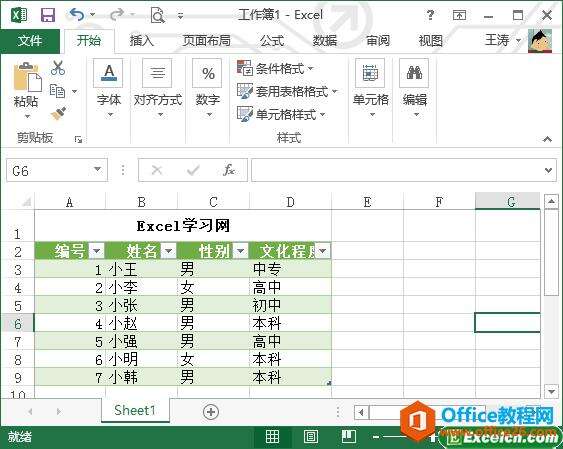
Task: Expand the Name Box dropdown arrow
Action: coord(97,169)
